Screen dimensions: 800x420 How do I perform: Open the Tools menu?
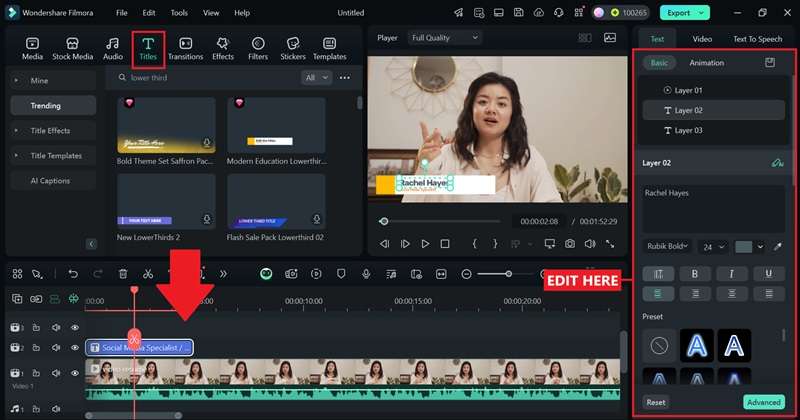pyautogui.click(x=179, y=13)
